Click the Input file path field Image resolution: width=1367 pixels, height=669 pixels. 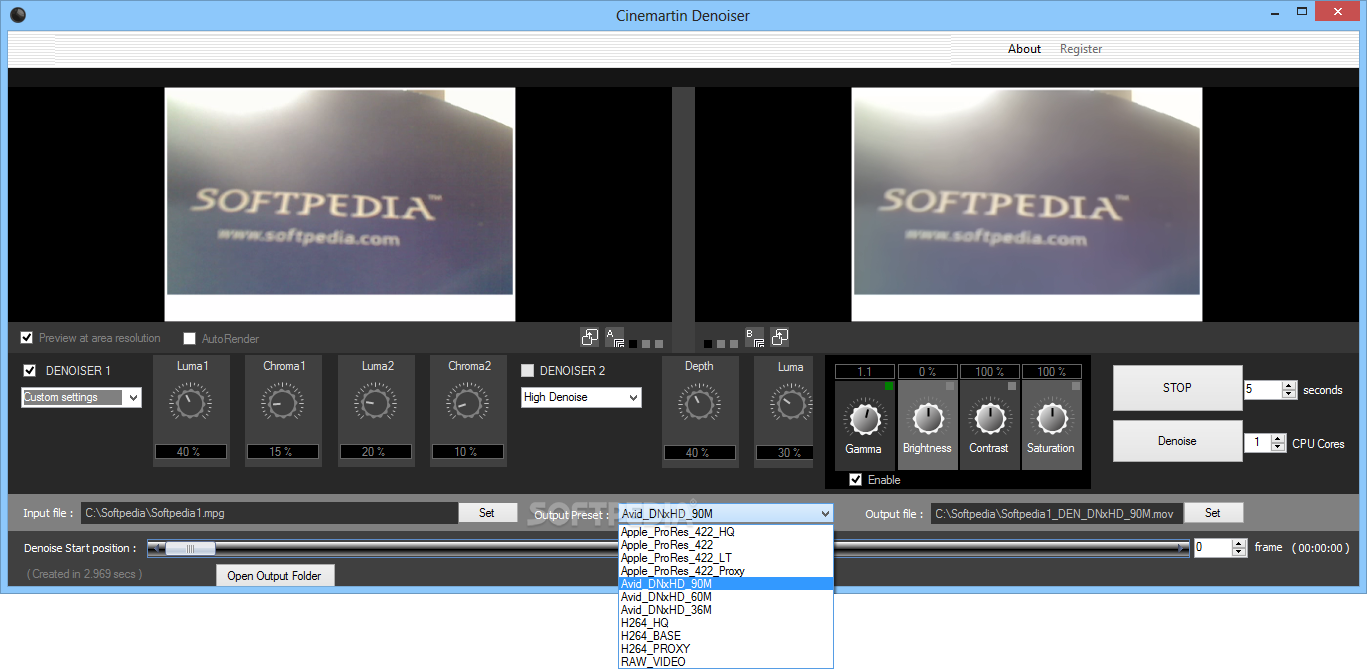point(270,513)
